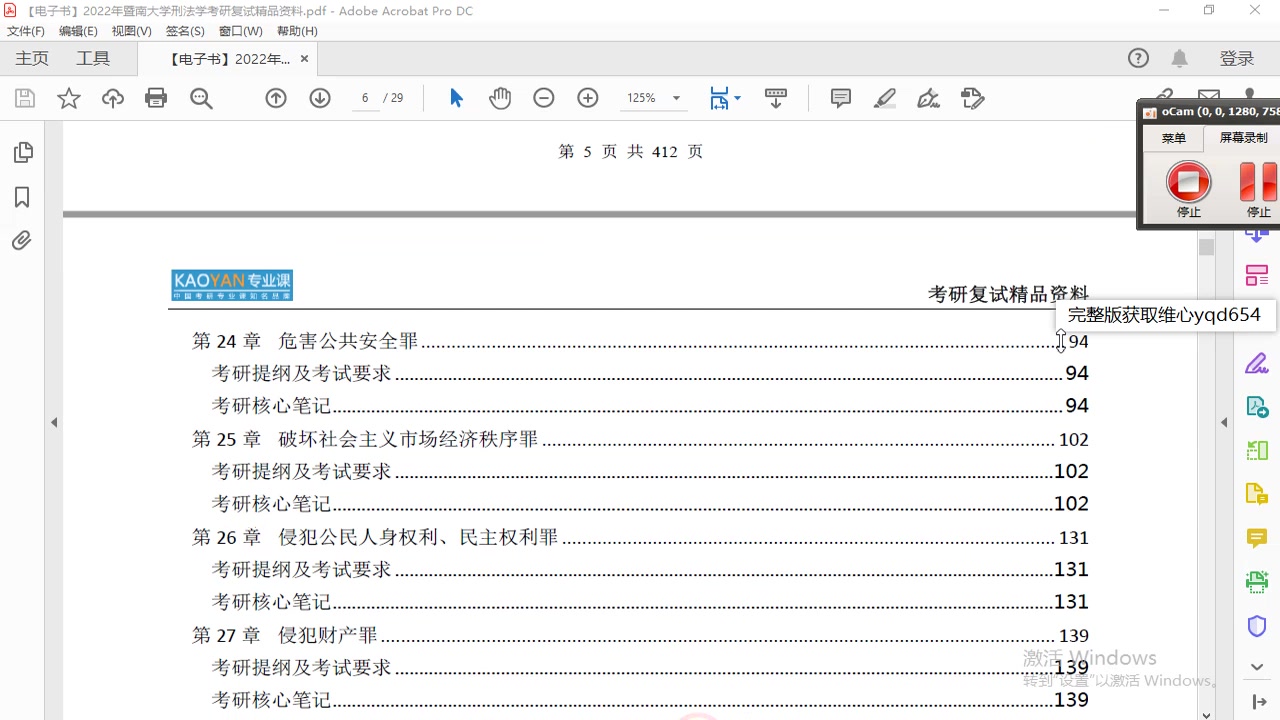Close the 【电子书】2022年 document tab
The image size is (1280, 720).
(x=304, y=59)
